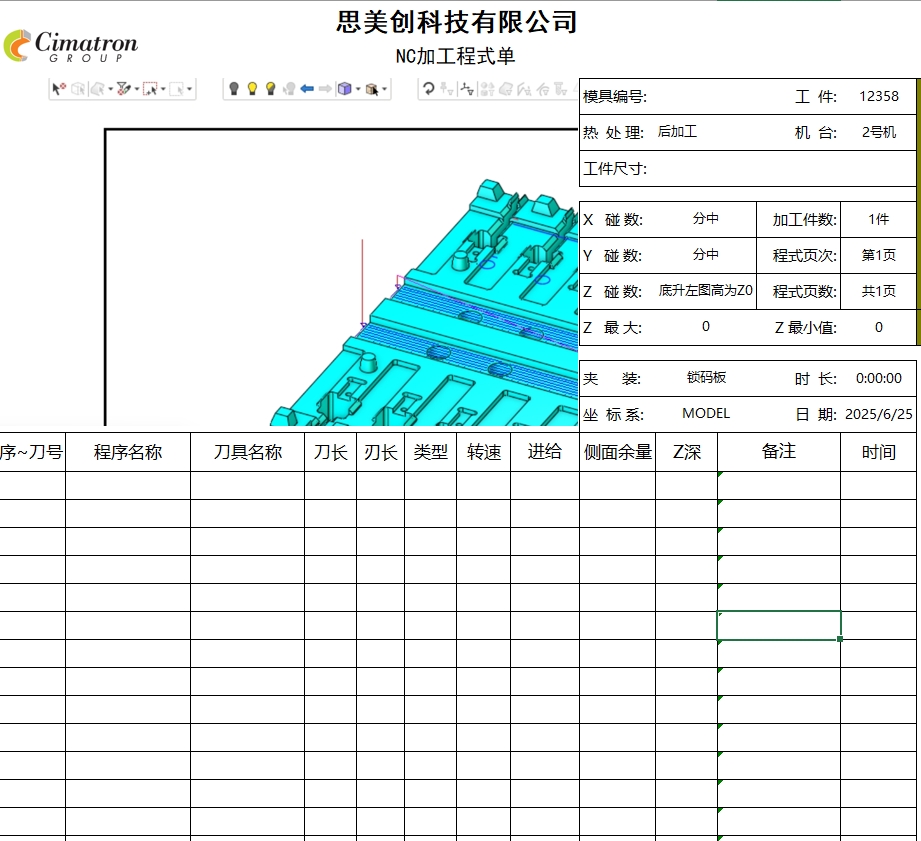Select the red dashed box selection tool

click(x=150, y=89)
